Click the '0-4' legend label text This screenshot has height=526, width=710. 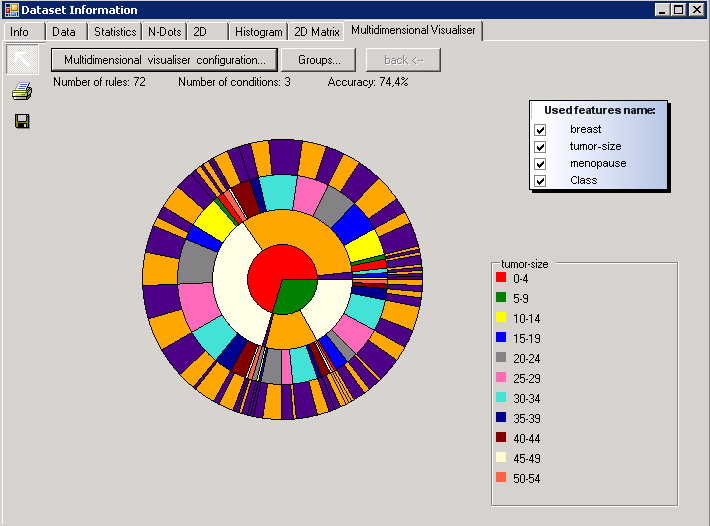click(520, 279)
